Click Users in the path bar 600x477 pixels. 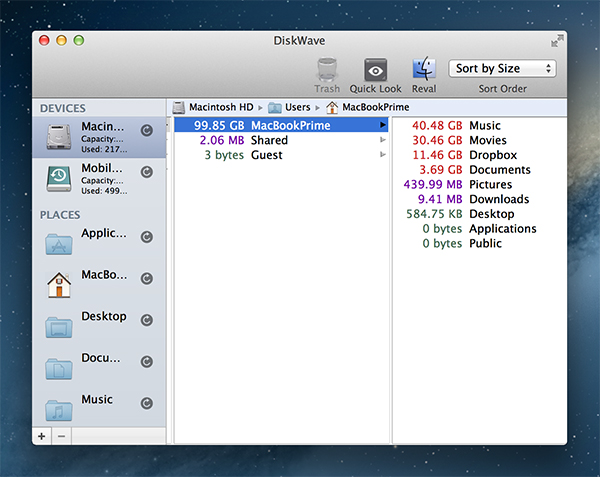[x=289, y=107]
